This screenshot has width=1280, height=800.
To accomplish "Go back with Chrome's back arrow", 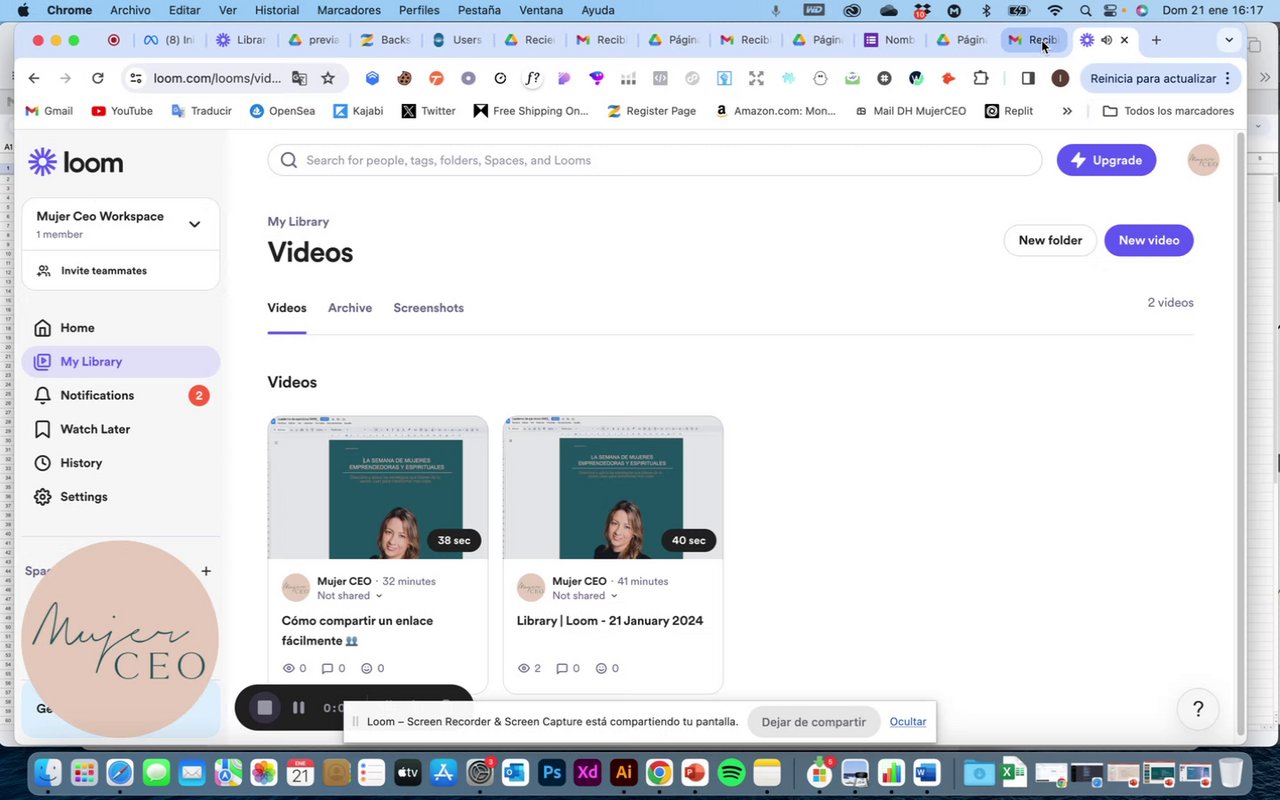I will point(34,78).
